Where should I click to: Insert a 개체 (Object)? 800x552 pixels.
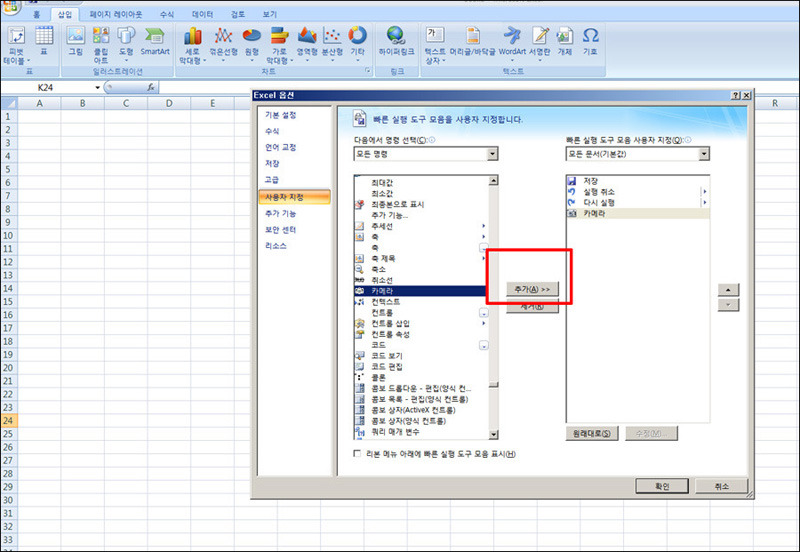565,41
